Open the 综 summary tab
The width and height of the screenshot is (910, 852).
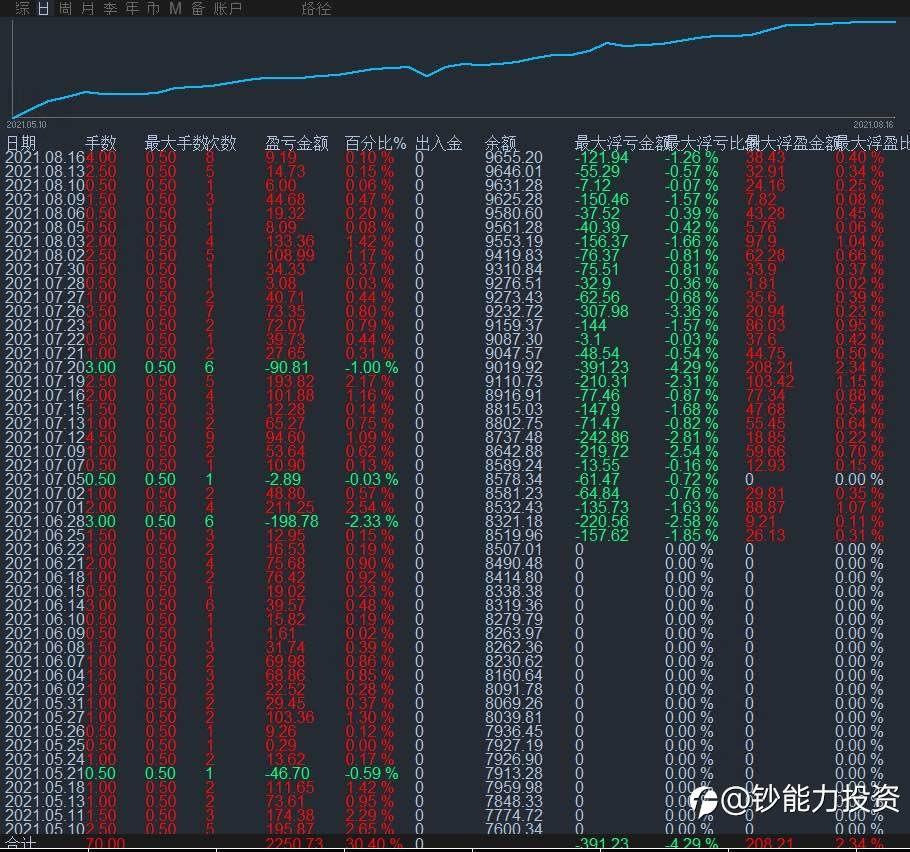pyautogui.click(x=23, y=9)
